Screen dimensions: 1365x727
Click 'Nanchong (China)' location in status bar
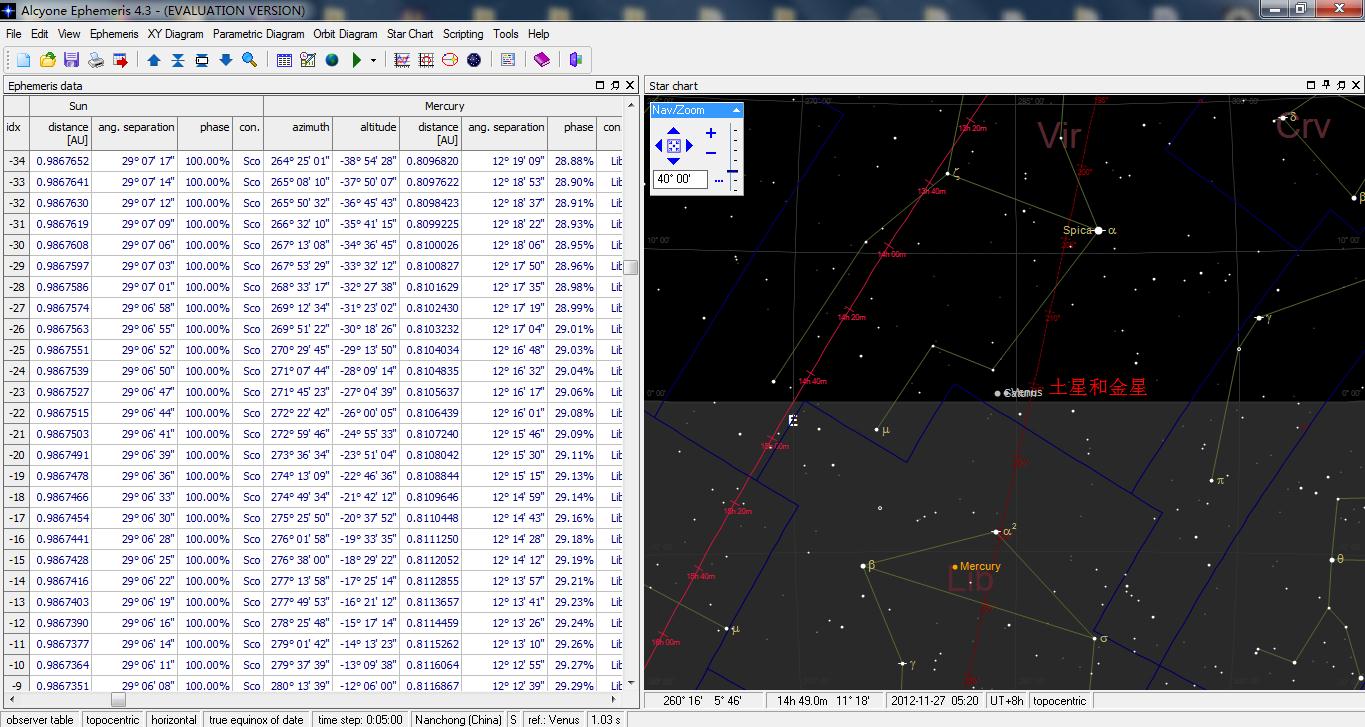pos(456,719)
